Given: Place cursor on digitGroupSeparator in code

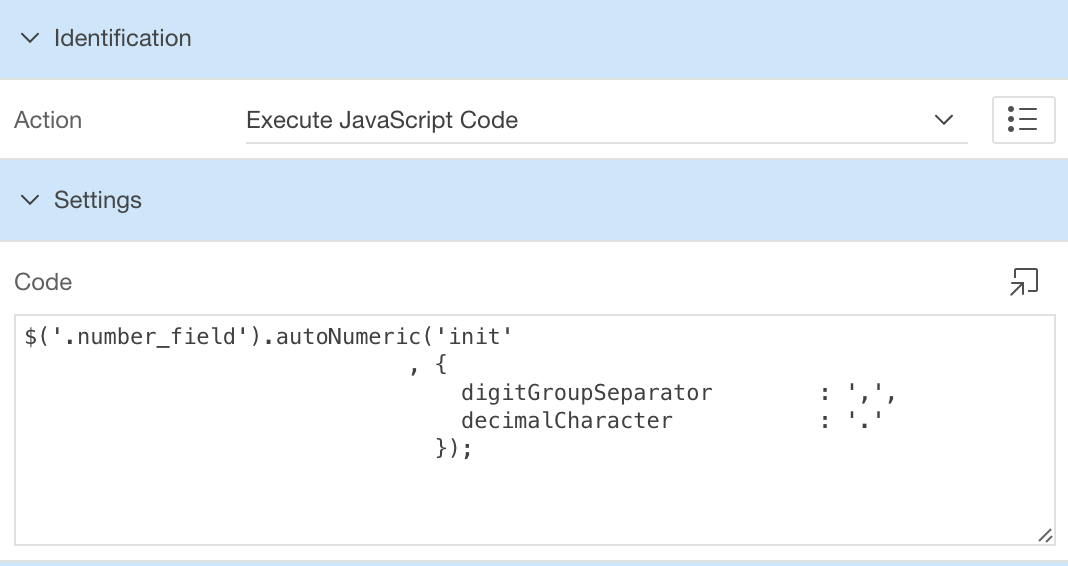Looking at the screenshot, I should 587,393.
